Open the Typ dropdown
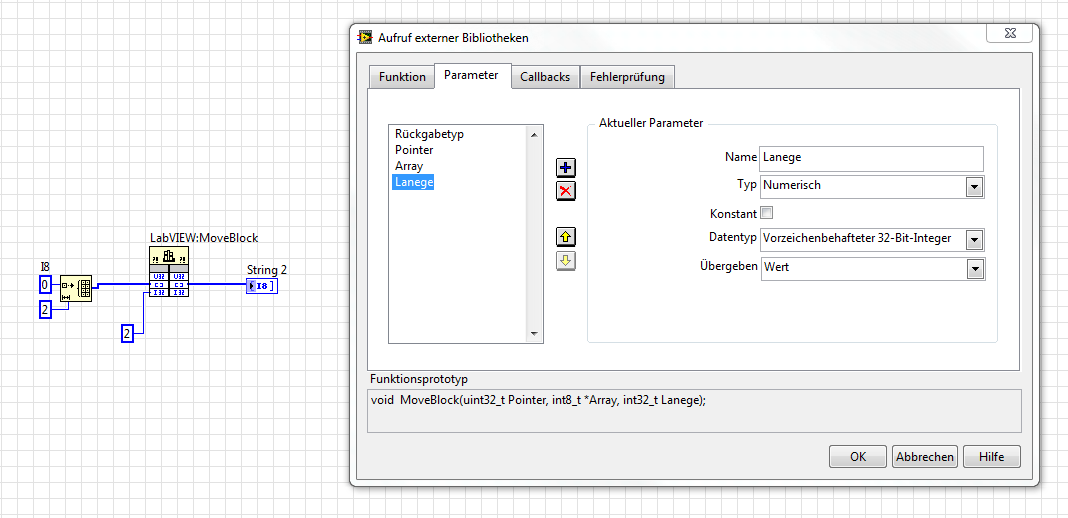Screen dimensions: 1068x518 (975, 186)
